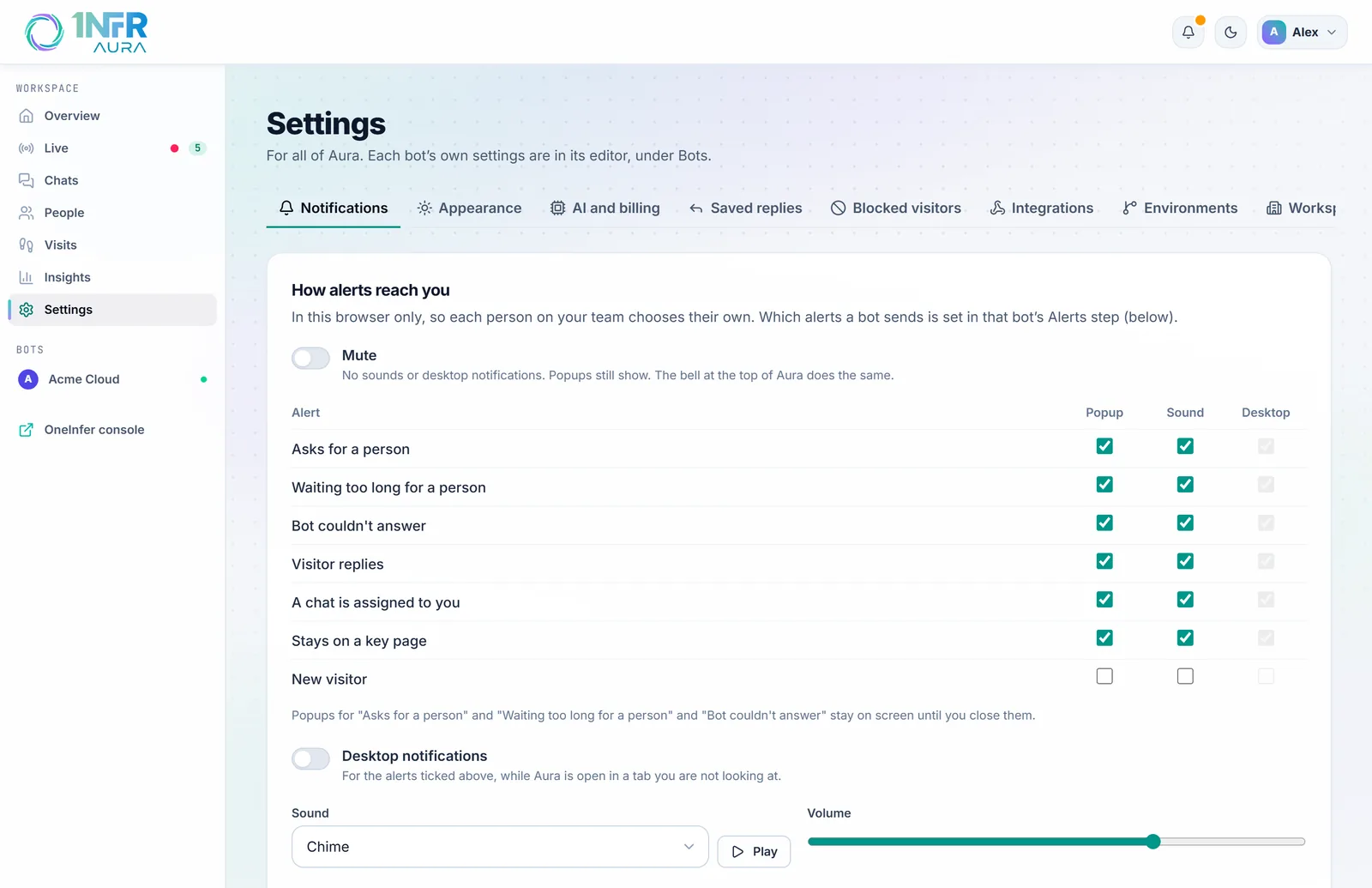Viewport: 1372px width, 888px height.
Task: Uncheck Sound for Bot couldn't answer
Action: coord(1185,523)
